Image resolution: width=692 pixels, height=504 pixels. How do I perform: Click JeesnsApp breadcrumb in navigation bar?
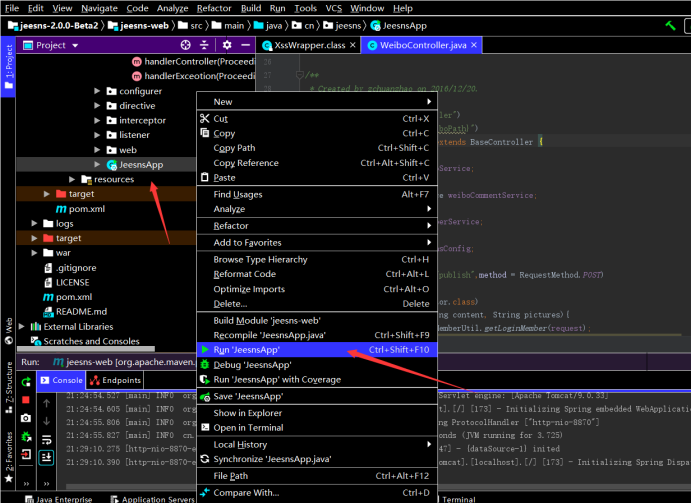pyautogui.click(x=399, y=26)
